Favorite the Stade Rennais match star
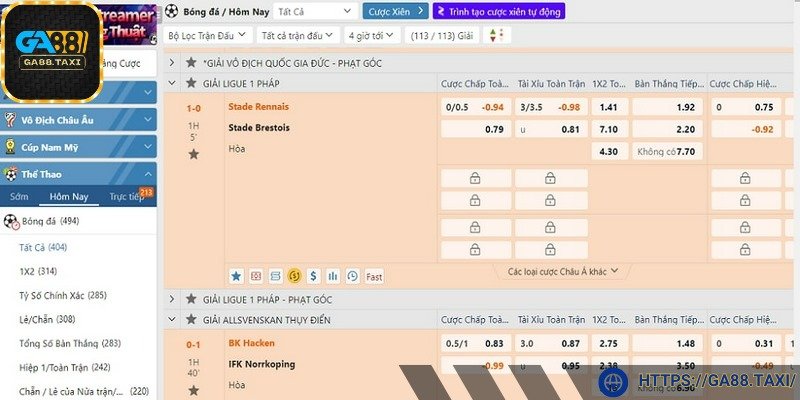Image resolution: width=800 pixels, height=400 pixels. click(194, 154)
